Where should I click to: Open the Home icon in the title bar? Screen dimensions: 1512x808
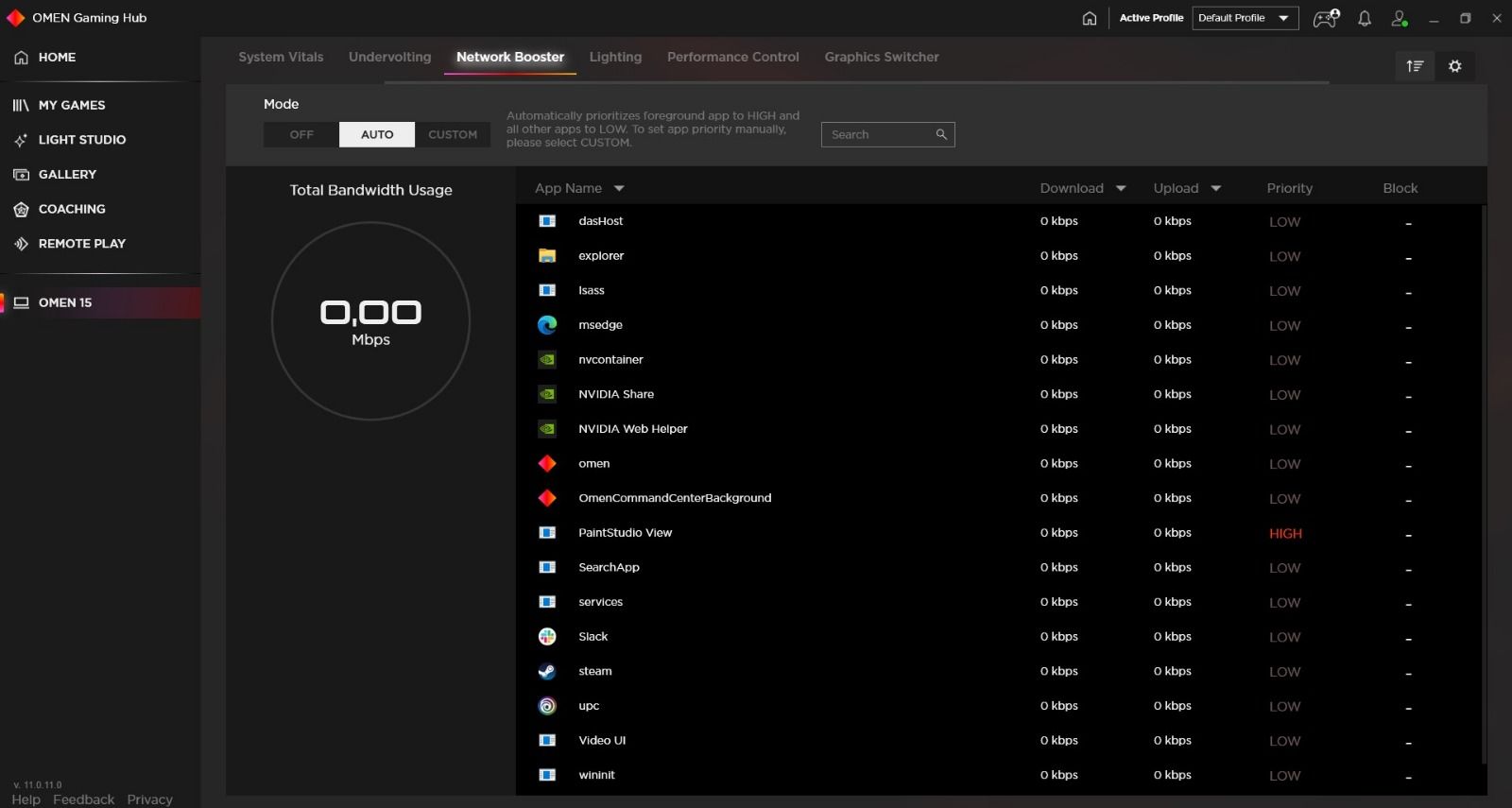point(1090,18)
